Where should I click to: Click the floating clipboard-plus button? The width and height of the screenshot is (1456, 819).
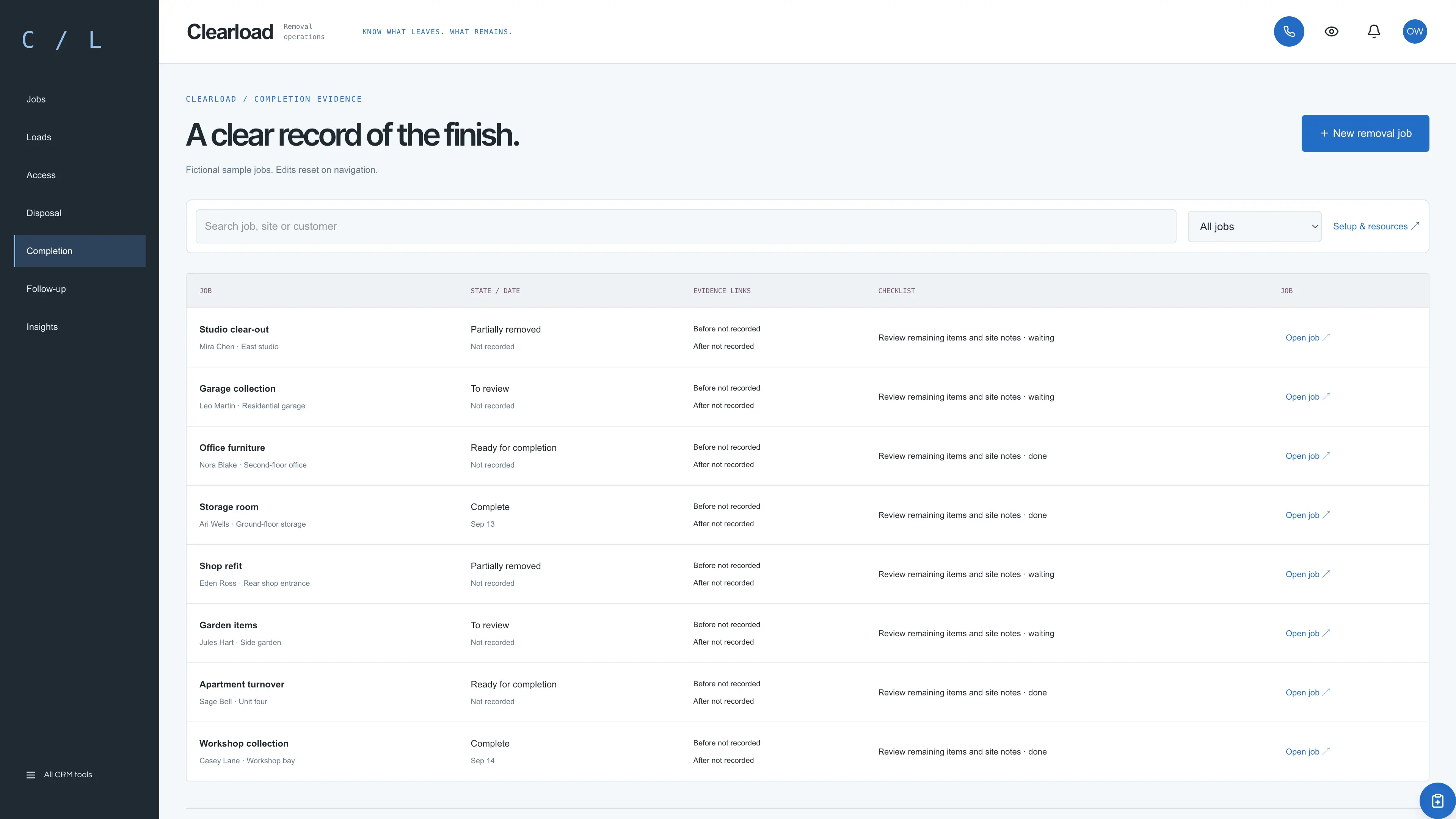point(1437,800)
